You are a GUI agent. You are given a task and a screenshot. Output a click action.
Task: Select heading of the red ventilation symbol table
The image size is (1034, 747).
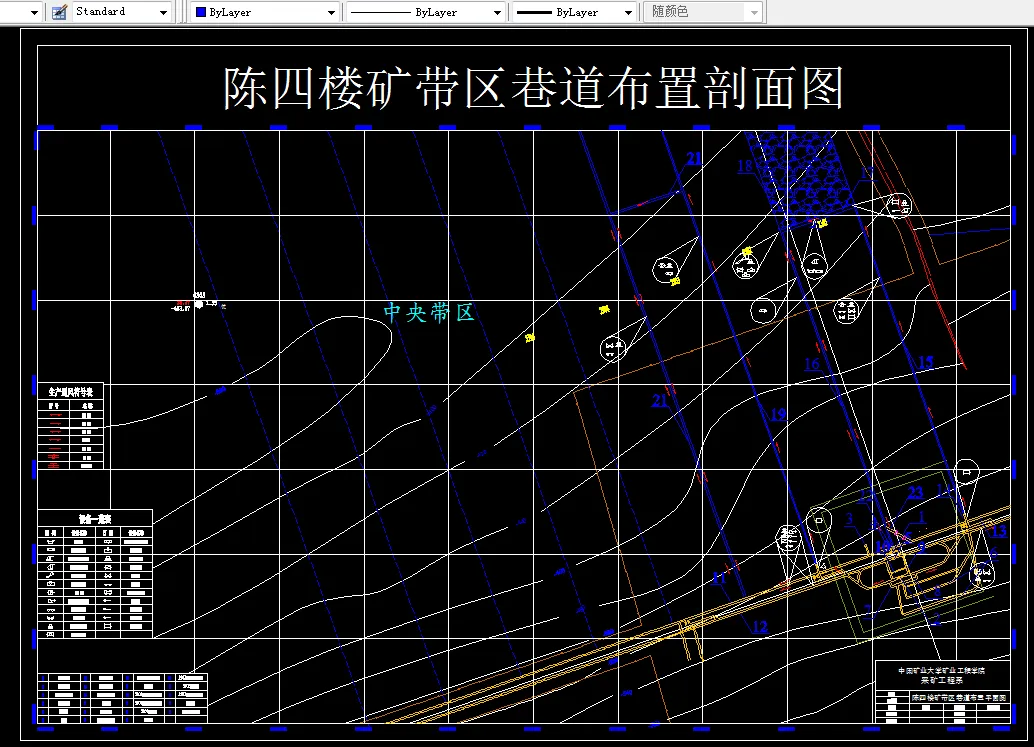[x=71, y=392]
